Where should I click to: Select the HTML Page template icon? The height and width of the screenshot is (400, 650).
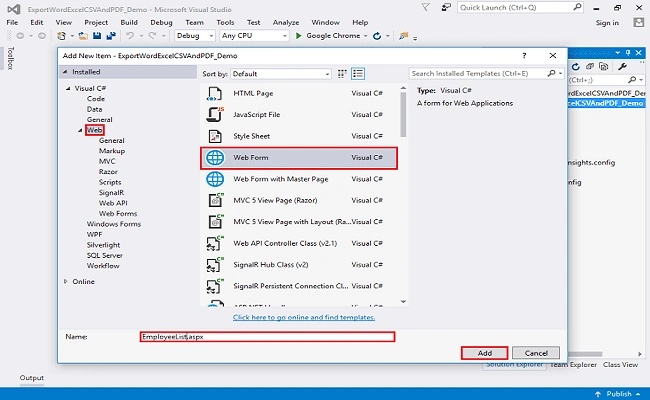coord(215,94)
